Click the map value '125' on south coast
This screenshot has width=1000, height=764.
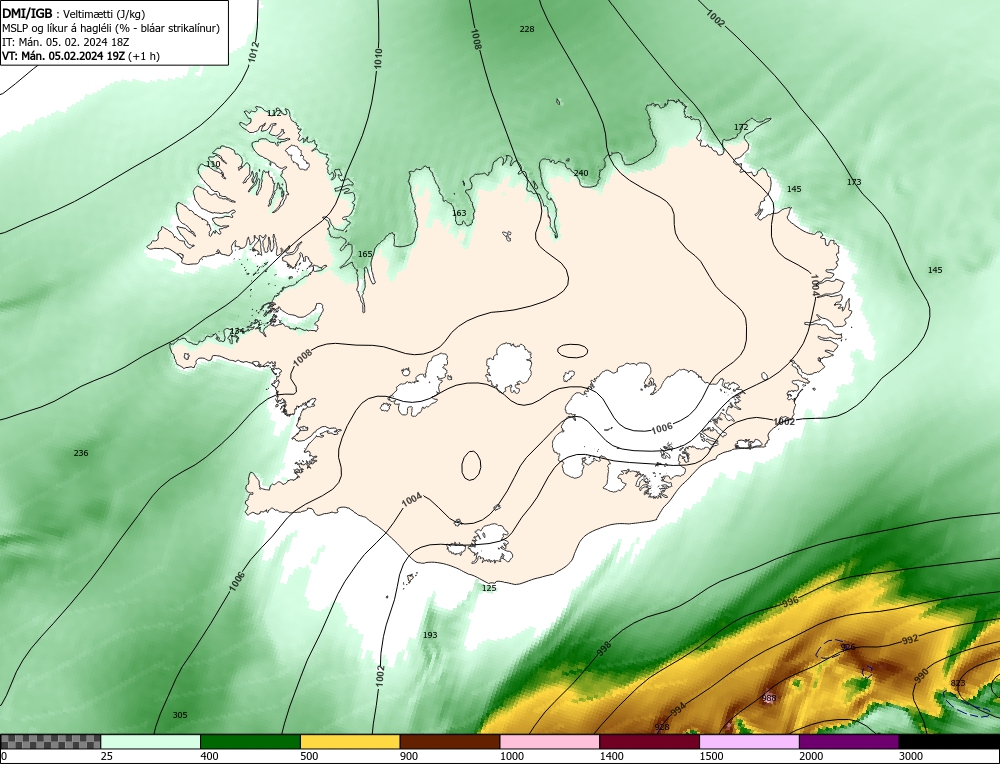pyautogui.click(x=489, y=587)
